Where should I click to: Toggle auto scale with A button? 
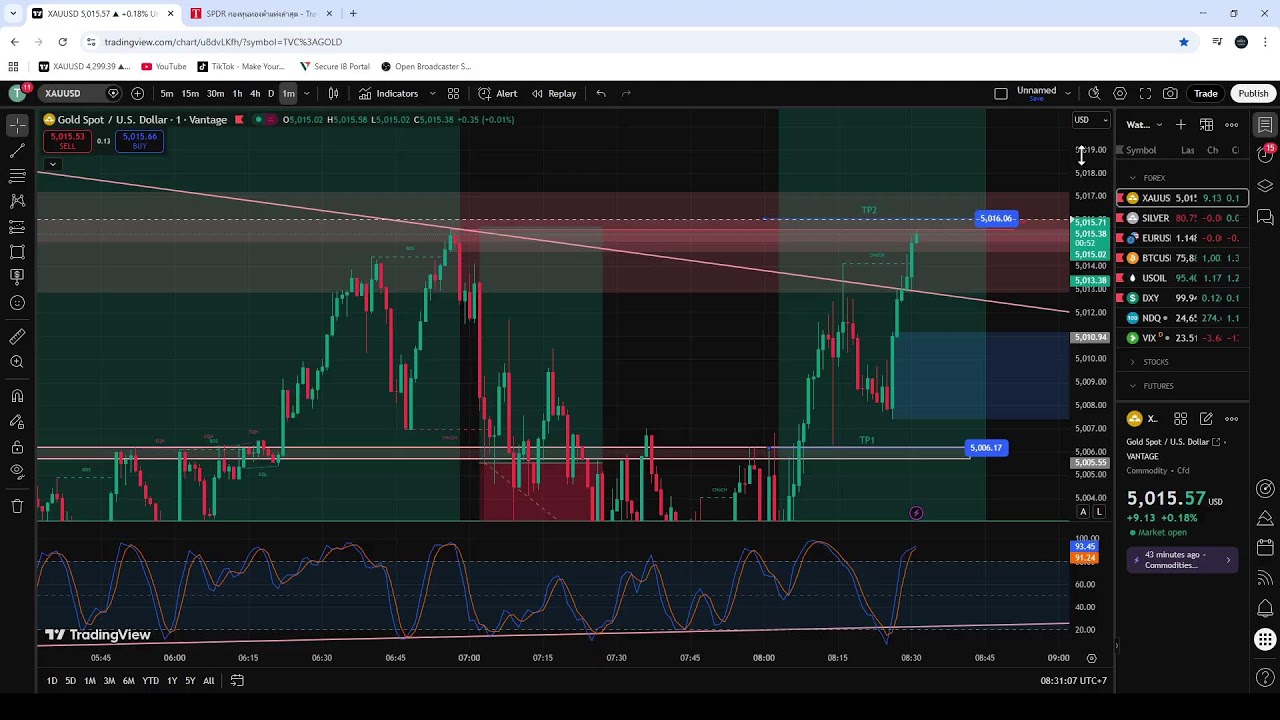click(1083, 512)
